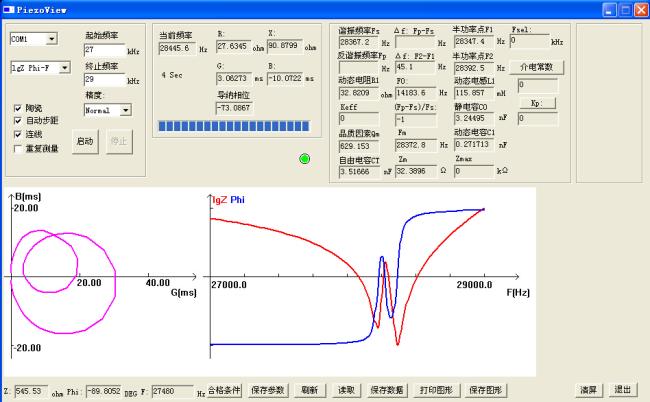Click the Kp: button
This screenshot has height=402, width=650.
coord(537,102)
